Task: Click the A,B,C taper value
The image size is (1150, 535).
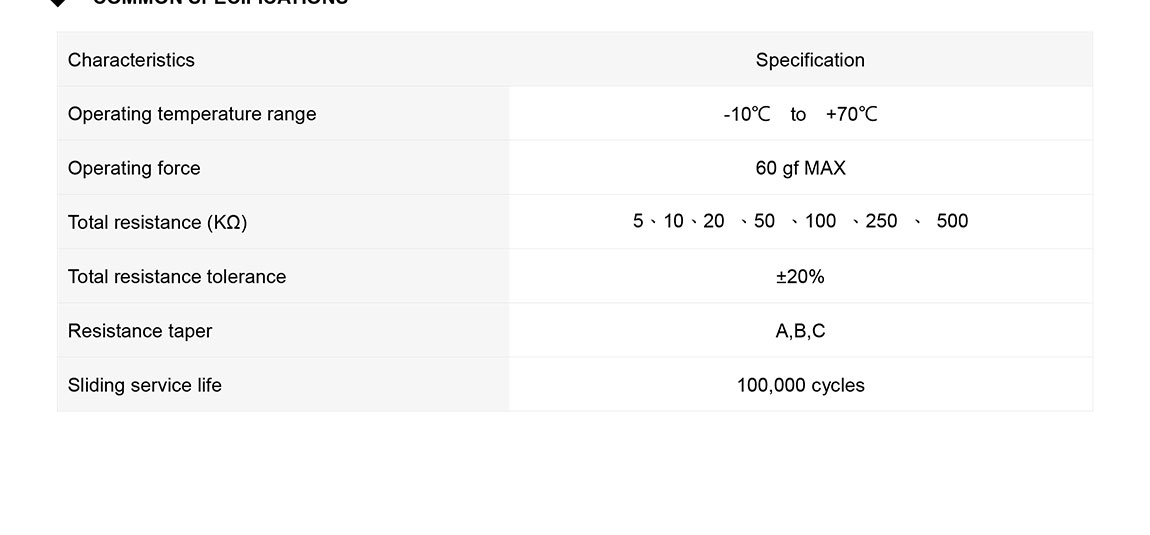Action: [800, 331]
